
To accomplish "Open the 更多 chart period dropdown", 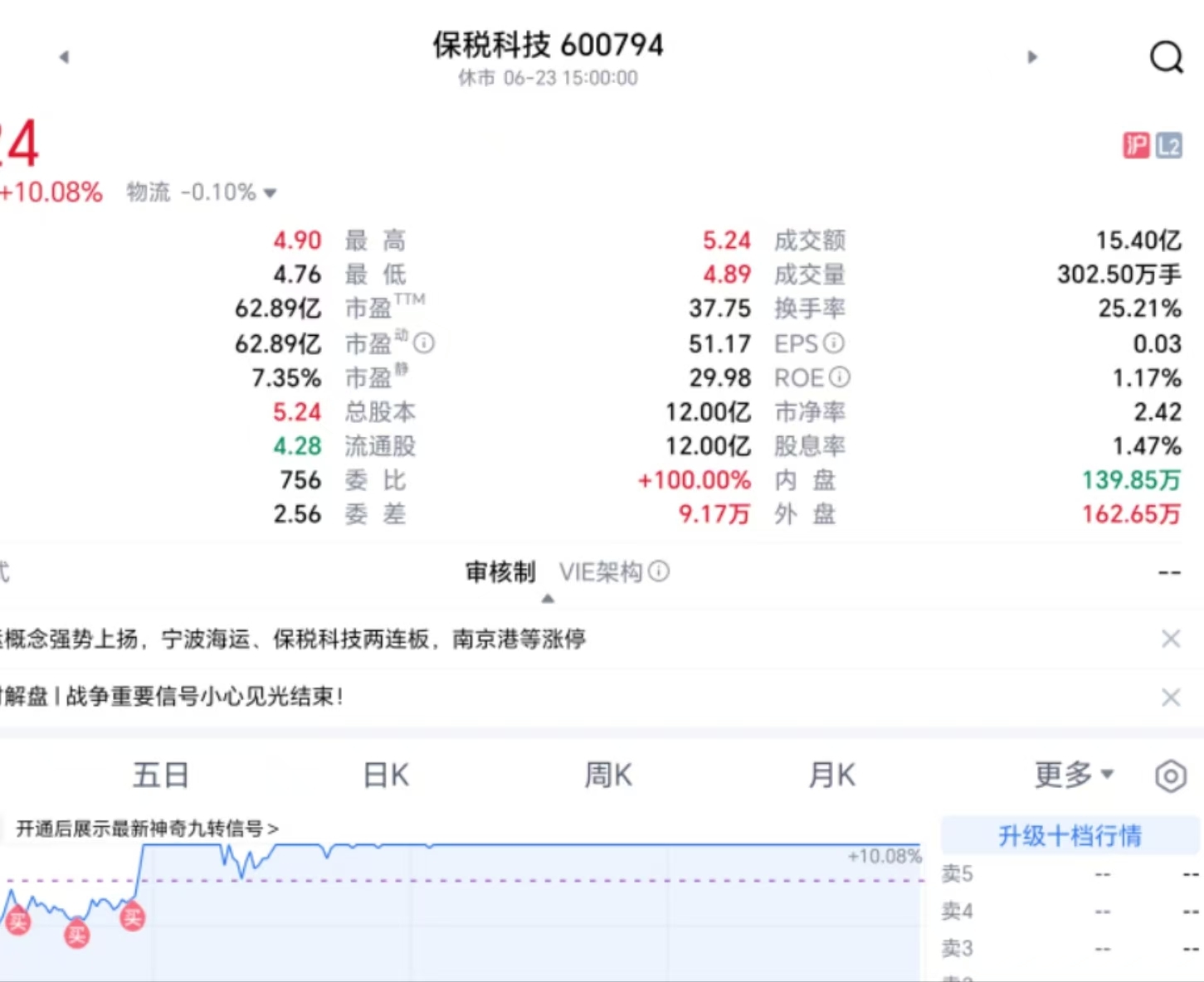I will click(x=1074, y=775).
